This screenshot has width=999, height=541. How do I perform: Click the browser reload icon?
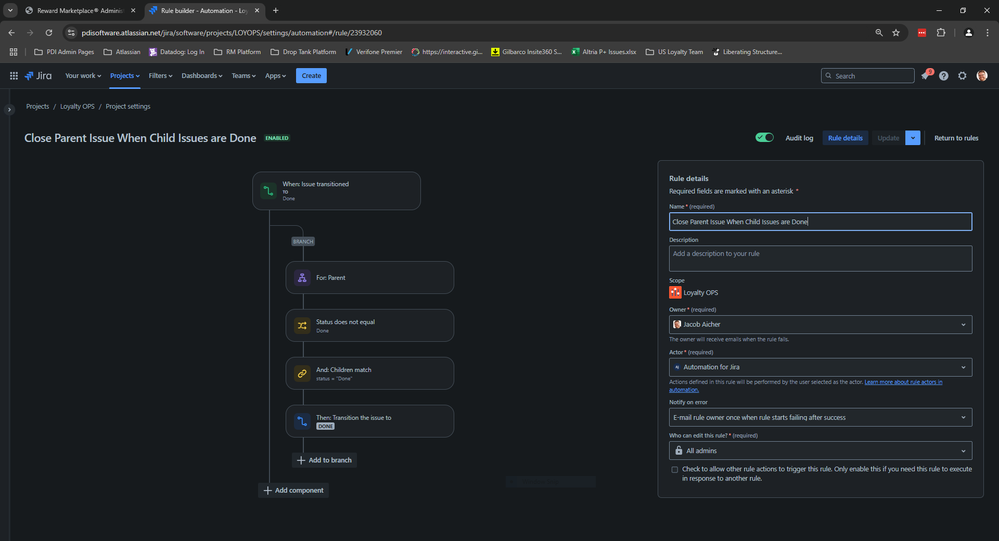pyautogui.click(x=48, y=32)
